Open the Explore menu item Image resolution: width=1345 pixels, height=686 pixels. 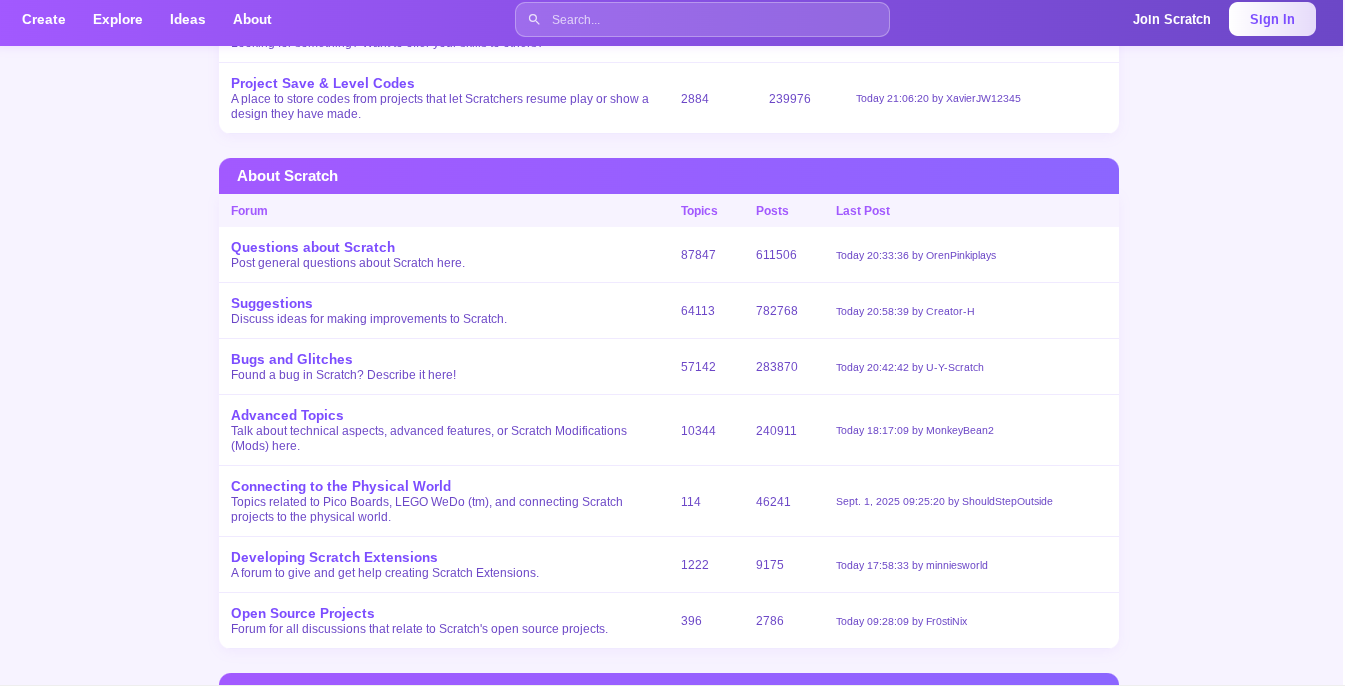coord(118,19)
